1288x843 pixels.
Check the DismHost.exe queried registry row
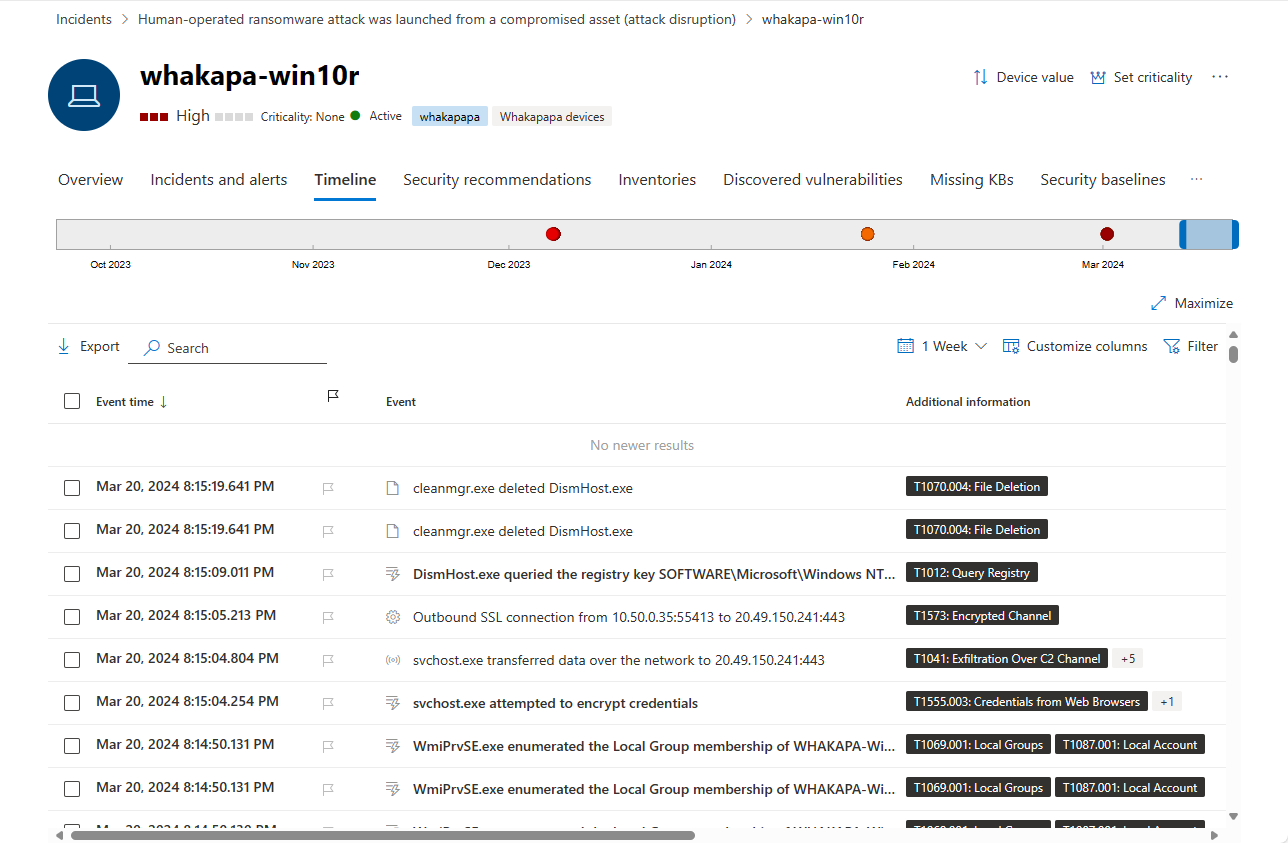click(x=72, y=574)
